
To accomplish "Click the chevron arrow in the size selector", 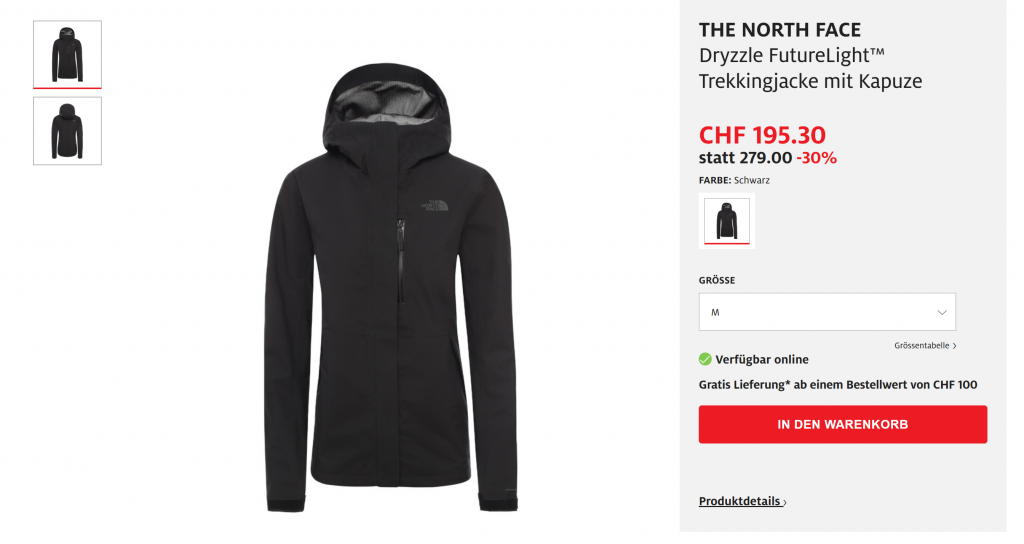I will pos(942,312).
